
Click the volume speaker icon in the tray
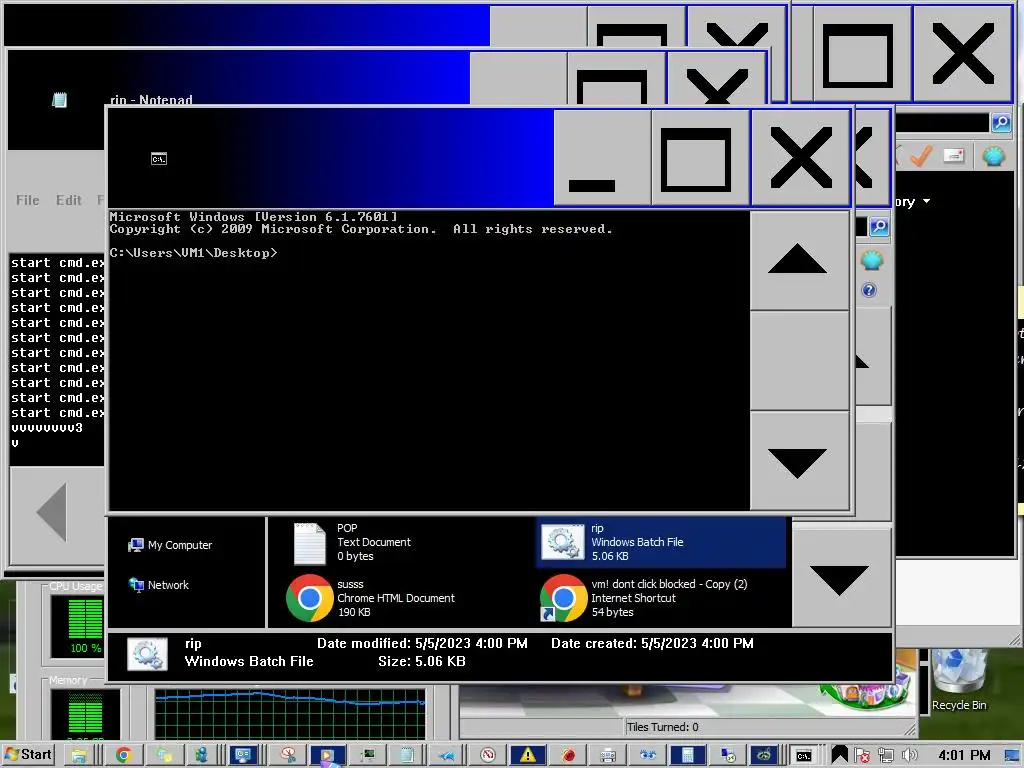tap(910, 756)
